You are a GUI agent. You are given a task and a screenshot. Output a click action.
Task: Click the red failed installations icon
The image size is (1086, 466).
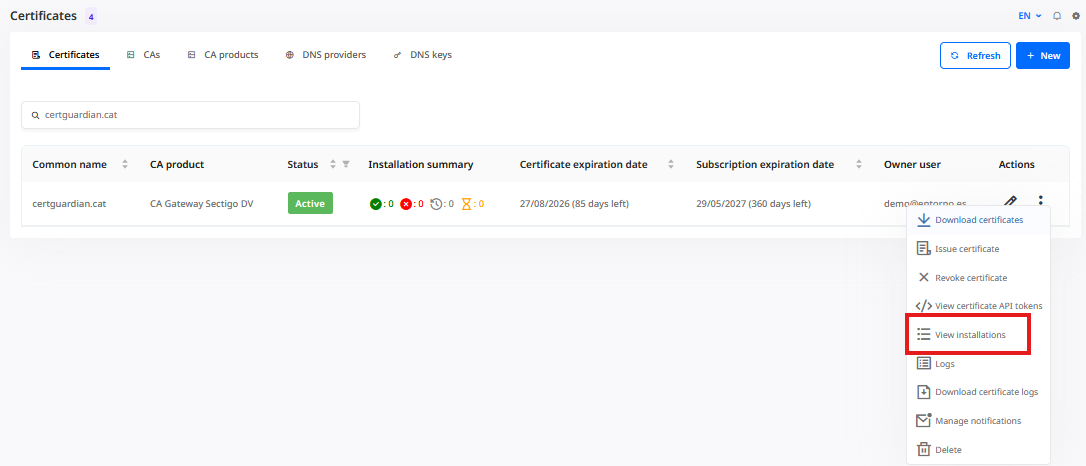[406, 204]
